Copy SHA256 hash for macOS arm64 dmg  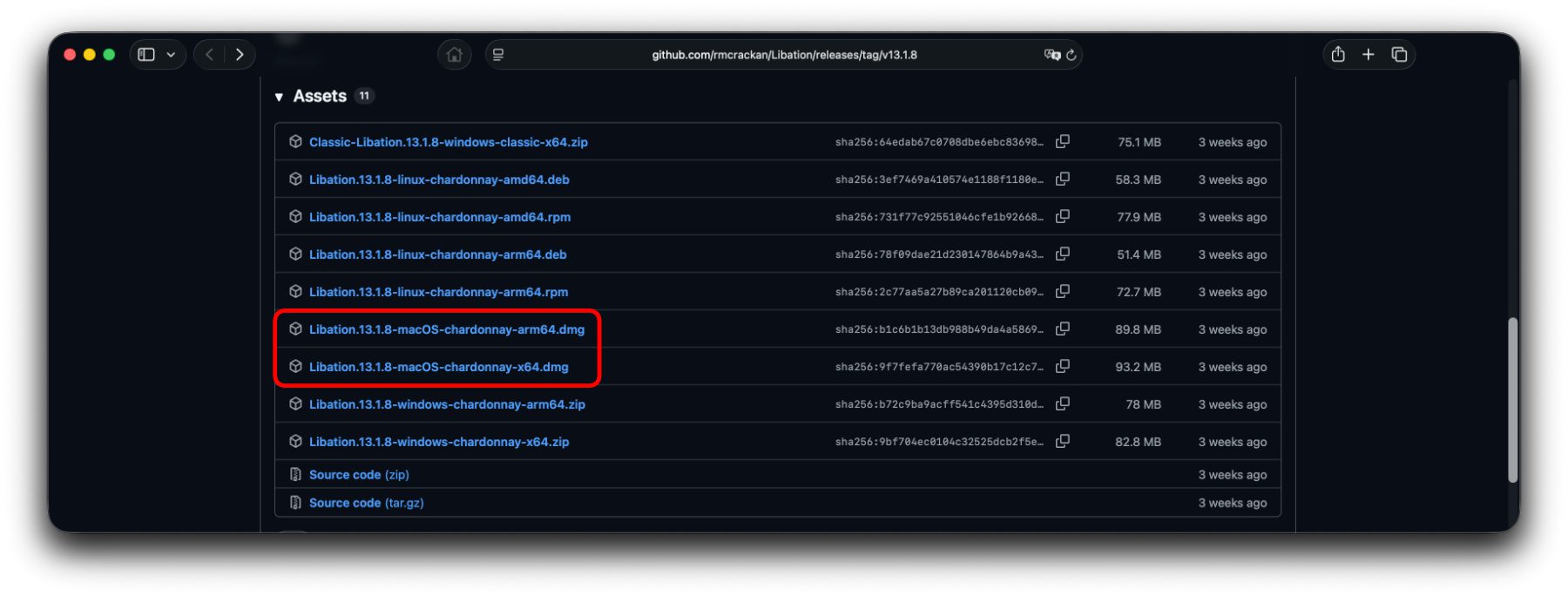[1062, 328]
